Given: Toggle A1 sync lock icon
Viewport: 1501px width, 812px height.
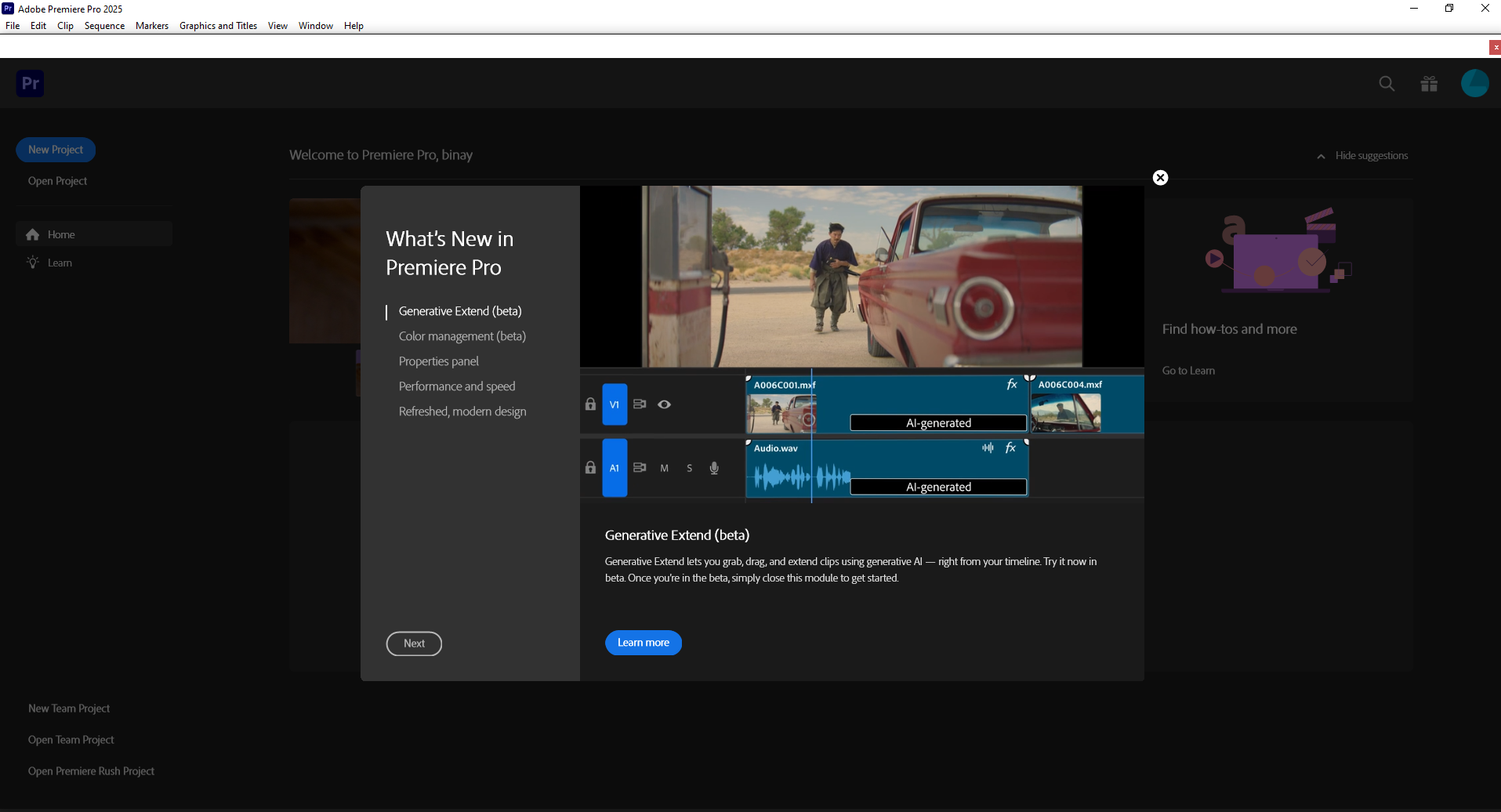Looking at the screenshot, I should pyautogui.click(x=640, y=468).
